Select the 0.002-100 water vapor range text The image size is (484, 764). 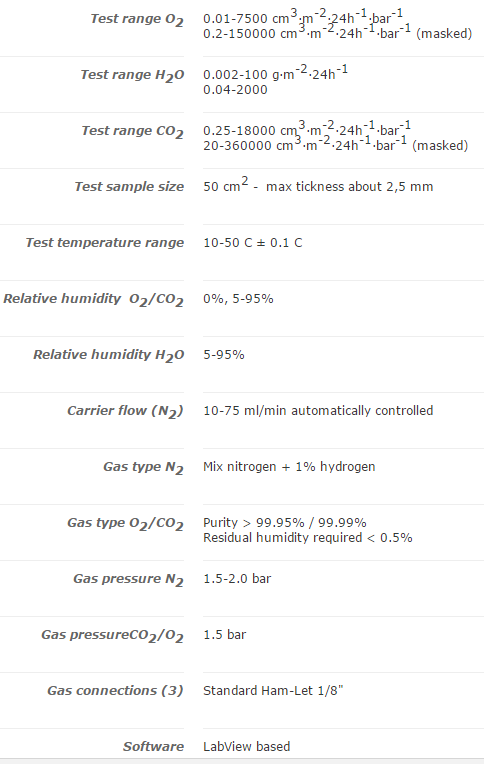(x=275, y=73)
